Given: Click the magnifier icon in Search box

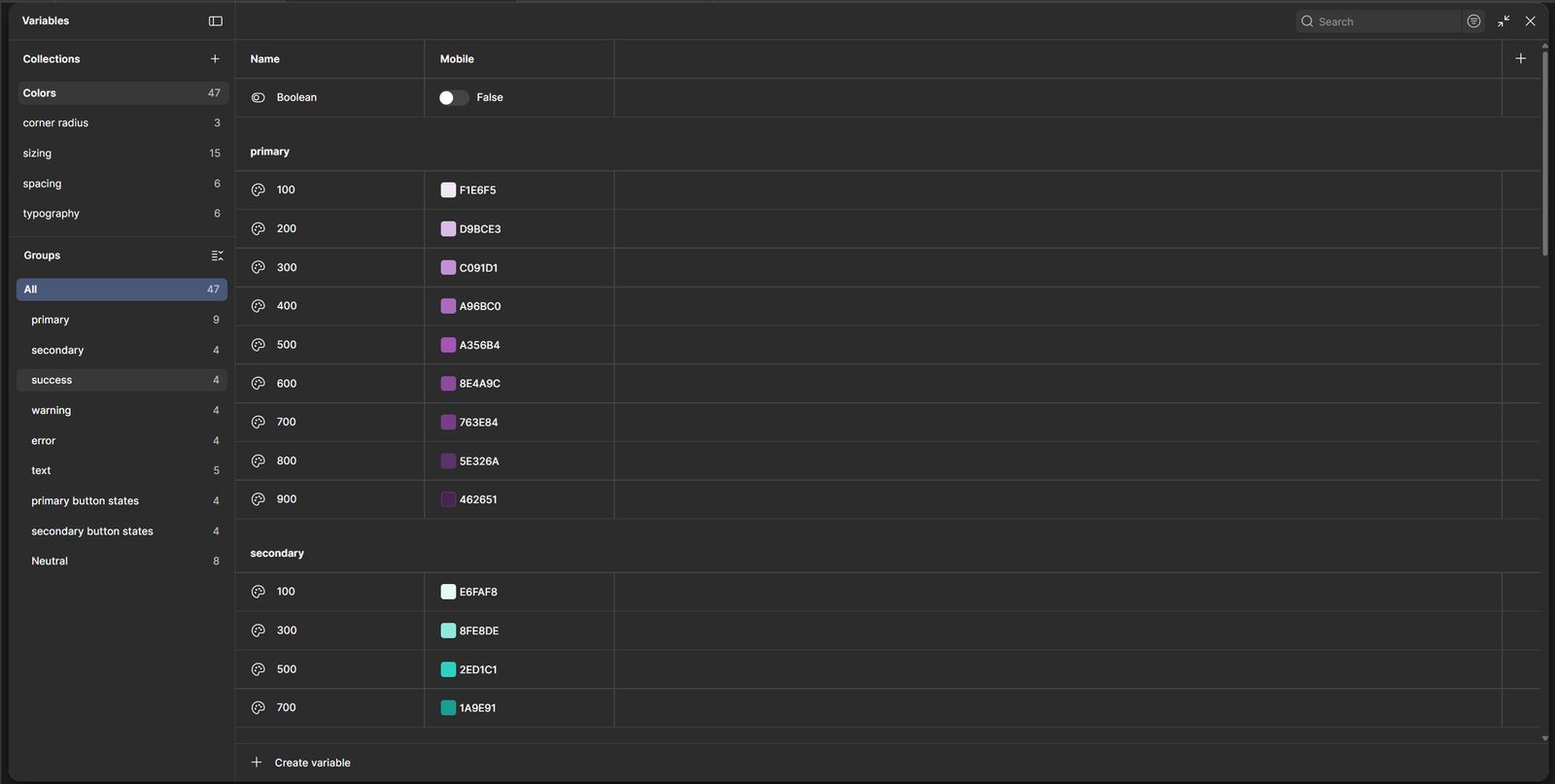Looking at the screenshot, I should point(1307,21).
